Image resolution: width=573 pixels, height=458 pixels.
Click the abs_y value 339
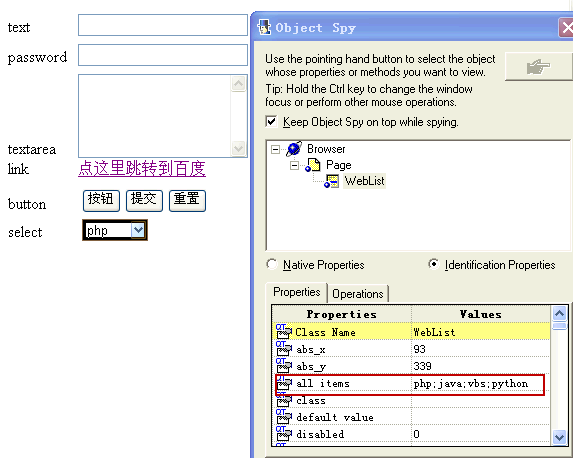tap(422, 366)
